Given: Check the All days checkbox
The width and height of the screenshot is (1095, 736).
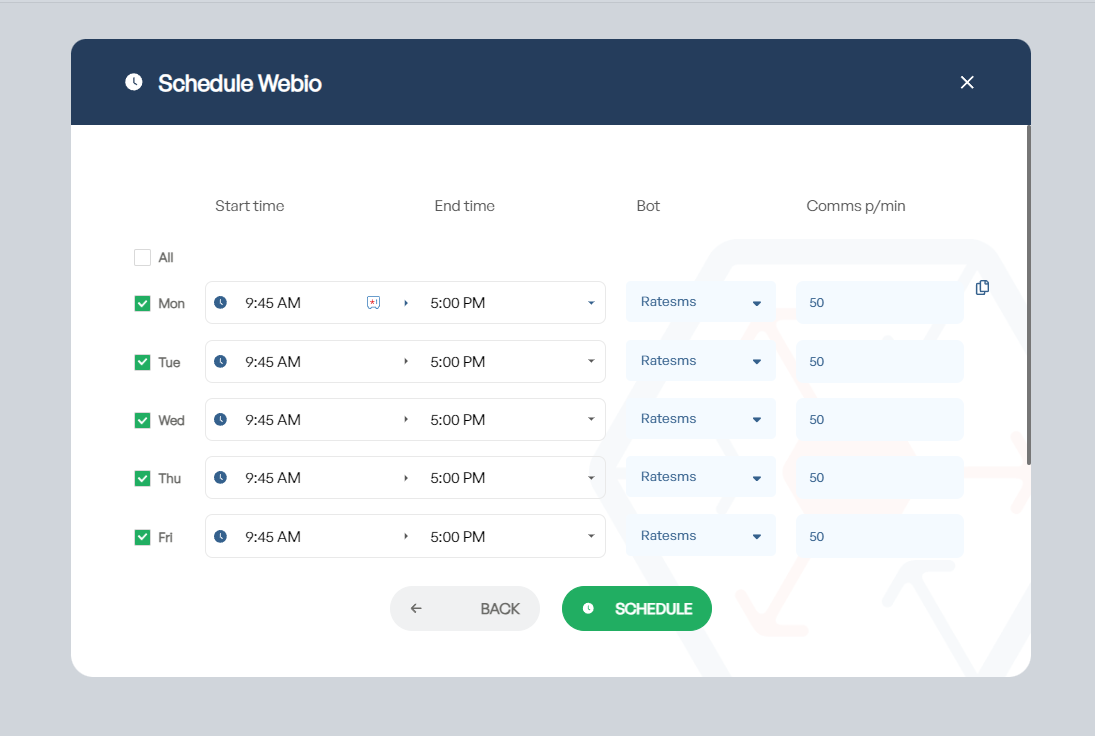Looking at the screenshot, I should point(142,257).
